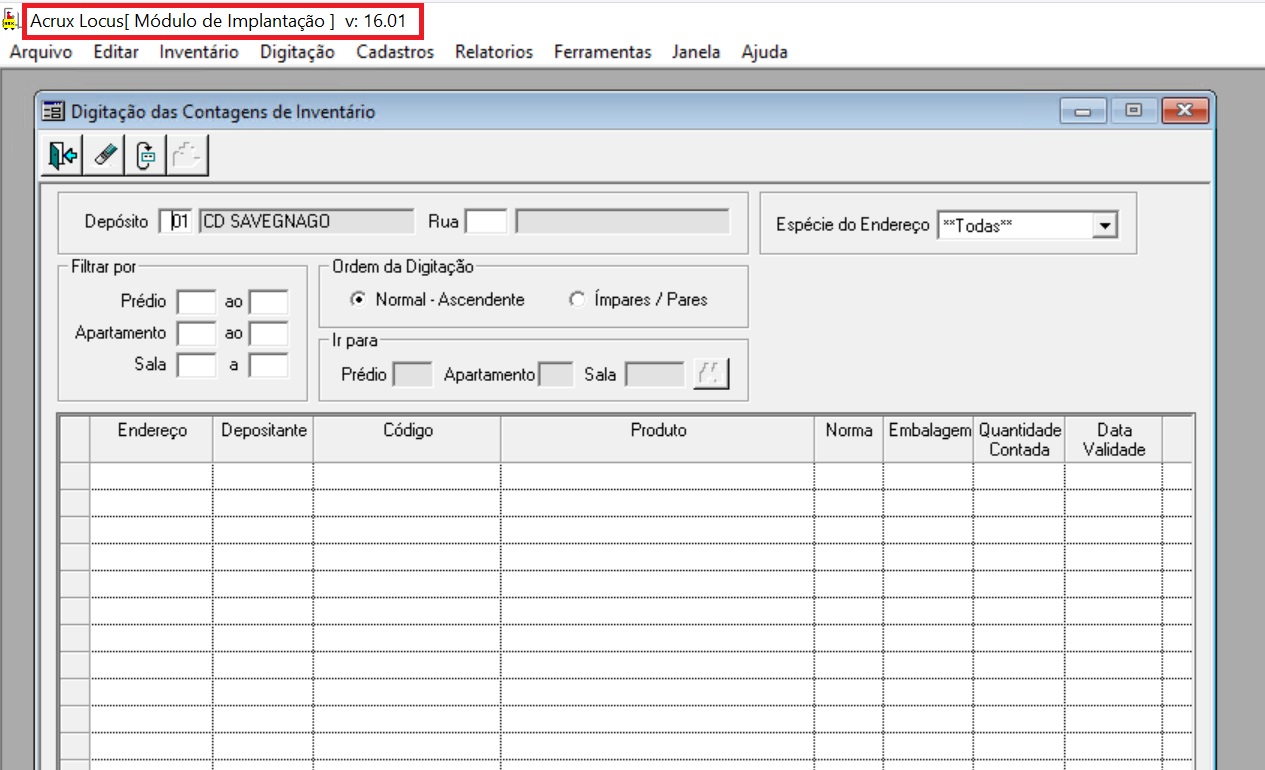Open the Ferramentas menu
Viewport: 1265px width, 770px height.
coord(602,52)
